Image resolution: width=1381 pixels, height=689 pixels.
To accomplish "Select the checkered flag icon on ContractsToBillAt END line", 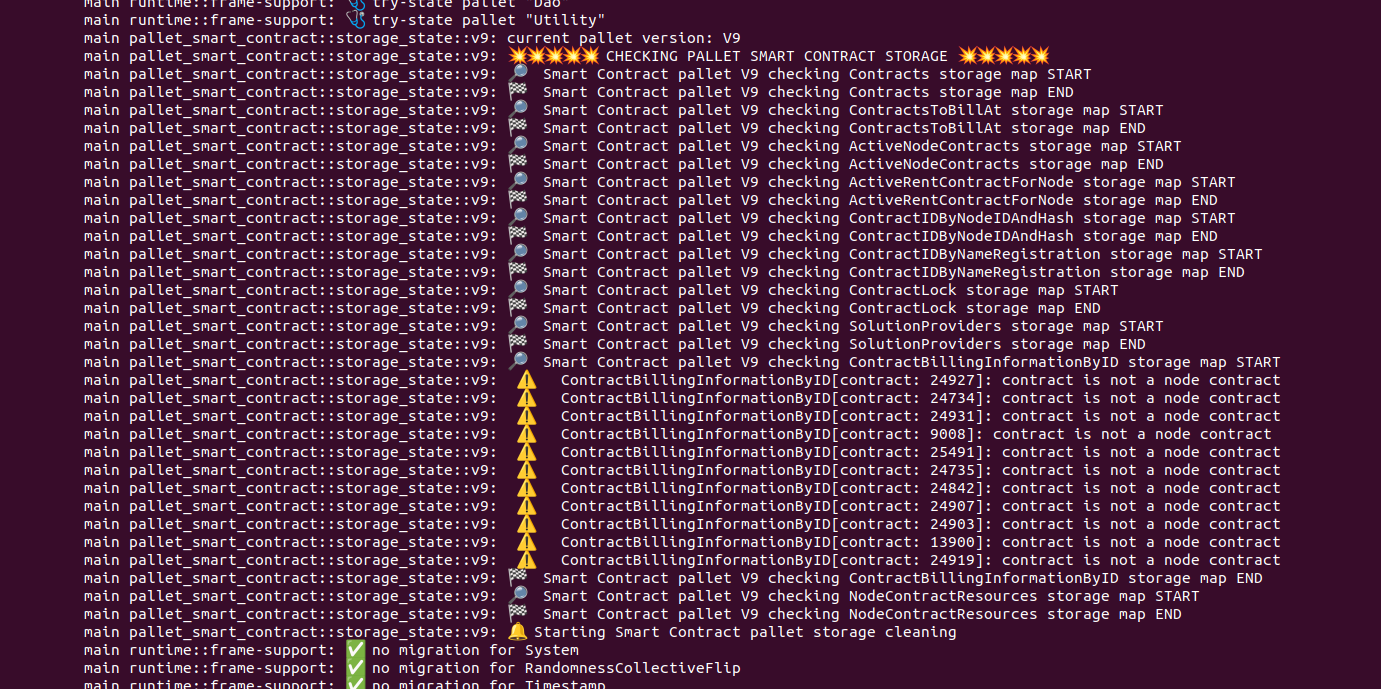I will pyautogui.click(x=520, y=127).
